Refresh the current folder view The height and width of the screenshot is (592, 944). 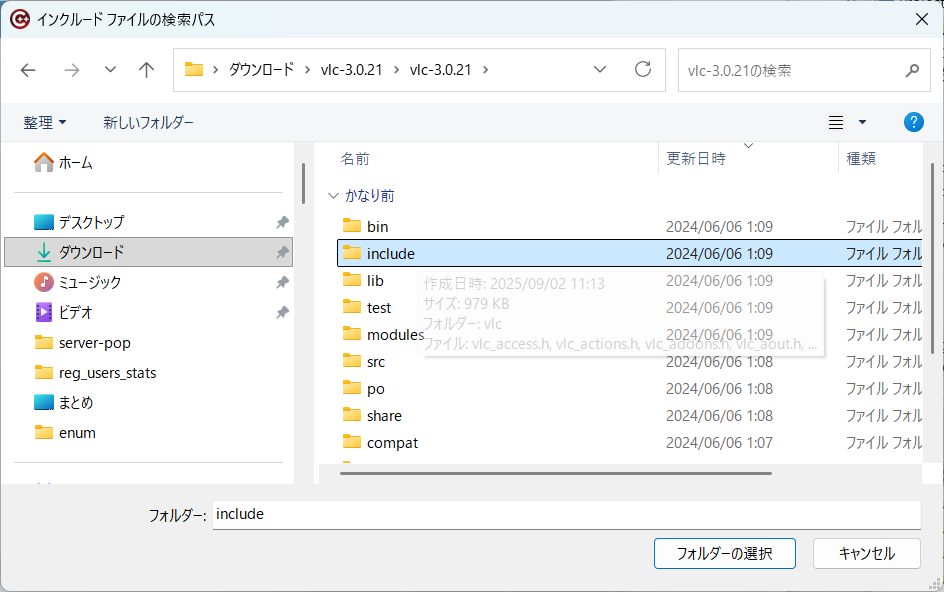coord(643,69)
